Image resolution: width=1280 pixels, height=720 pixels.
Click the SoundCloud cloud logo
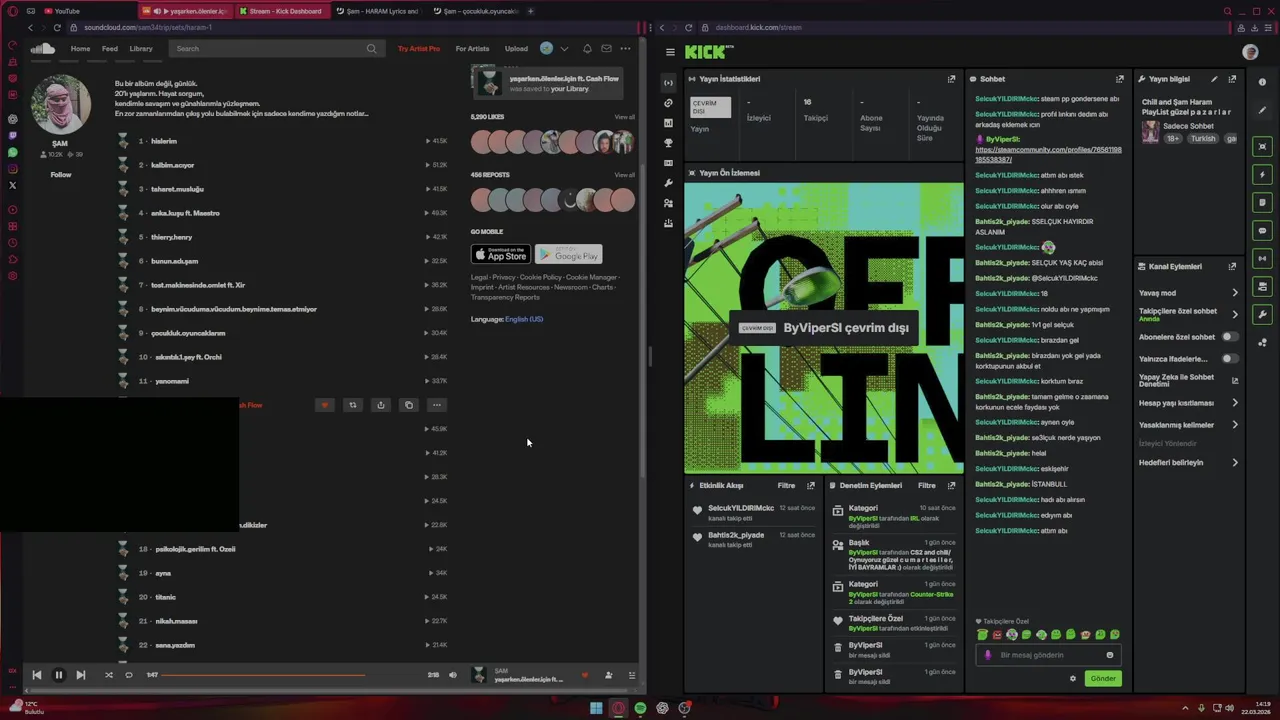43,48
